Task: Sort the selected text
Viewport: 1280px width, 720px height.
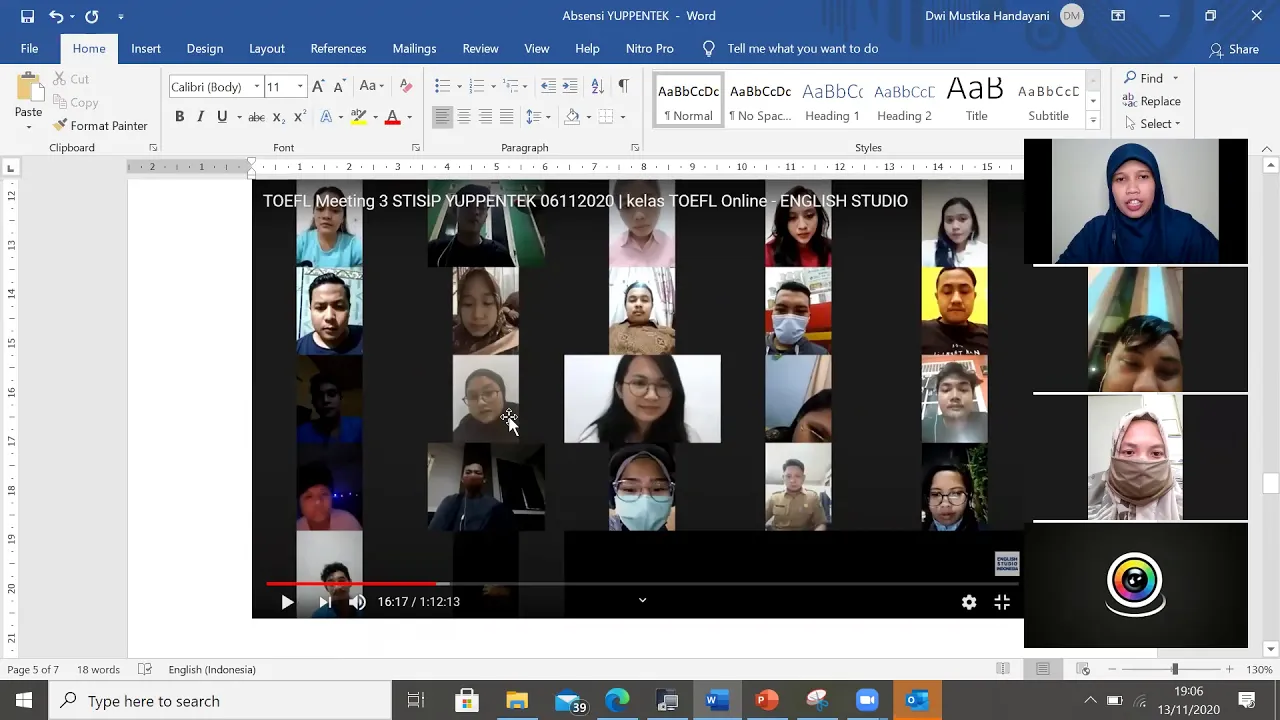Action: [x=597, y=86]
